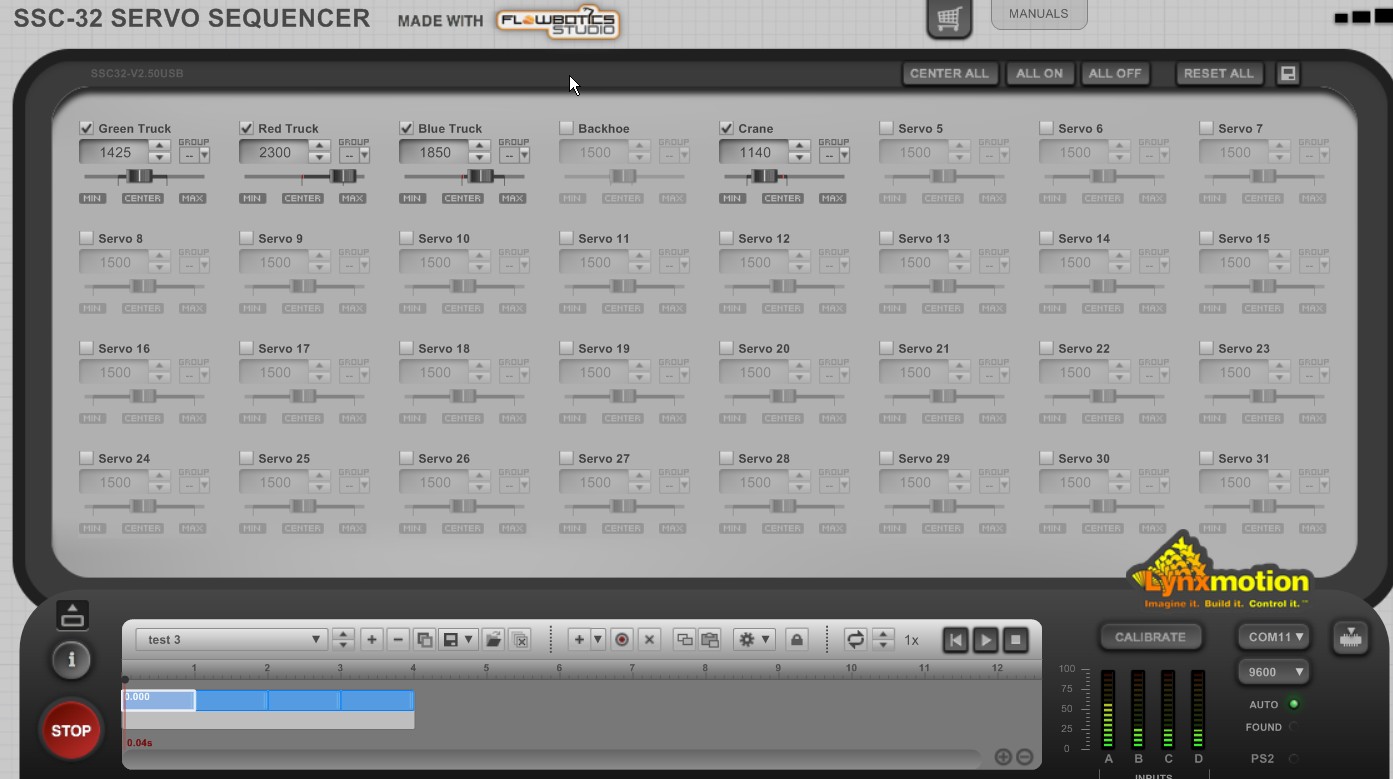Open the Crane GROUP dropdown

pos(834,155)
